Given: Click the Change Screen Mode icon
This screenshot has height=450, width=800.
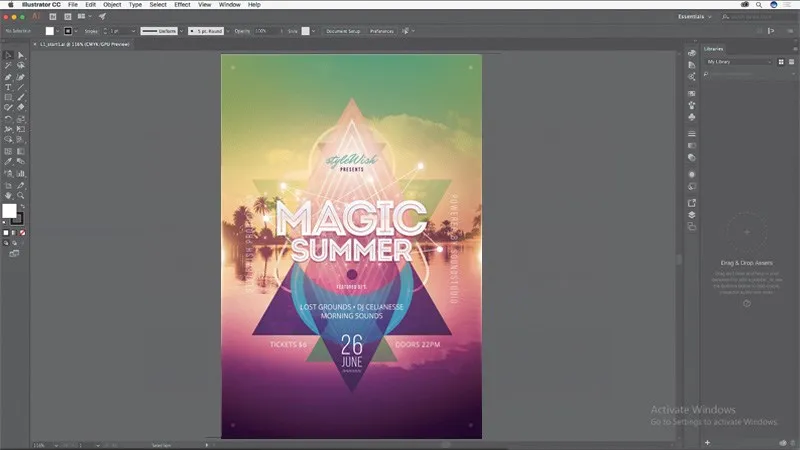Looking at the screenshot, I should (14, 254).
